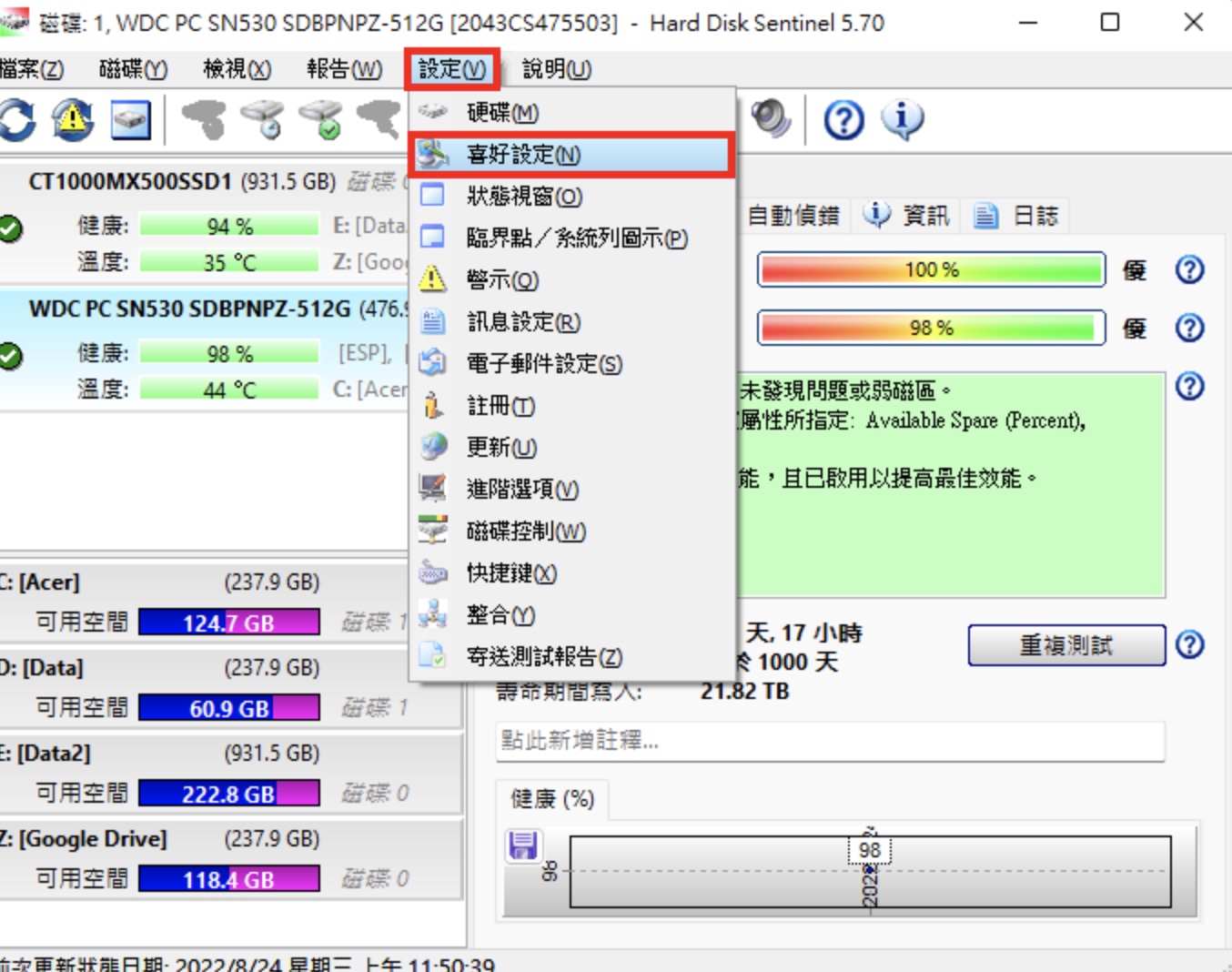
Task: Select the 健康 (%) graph tab
Action: point(552,799)
